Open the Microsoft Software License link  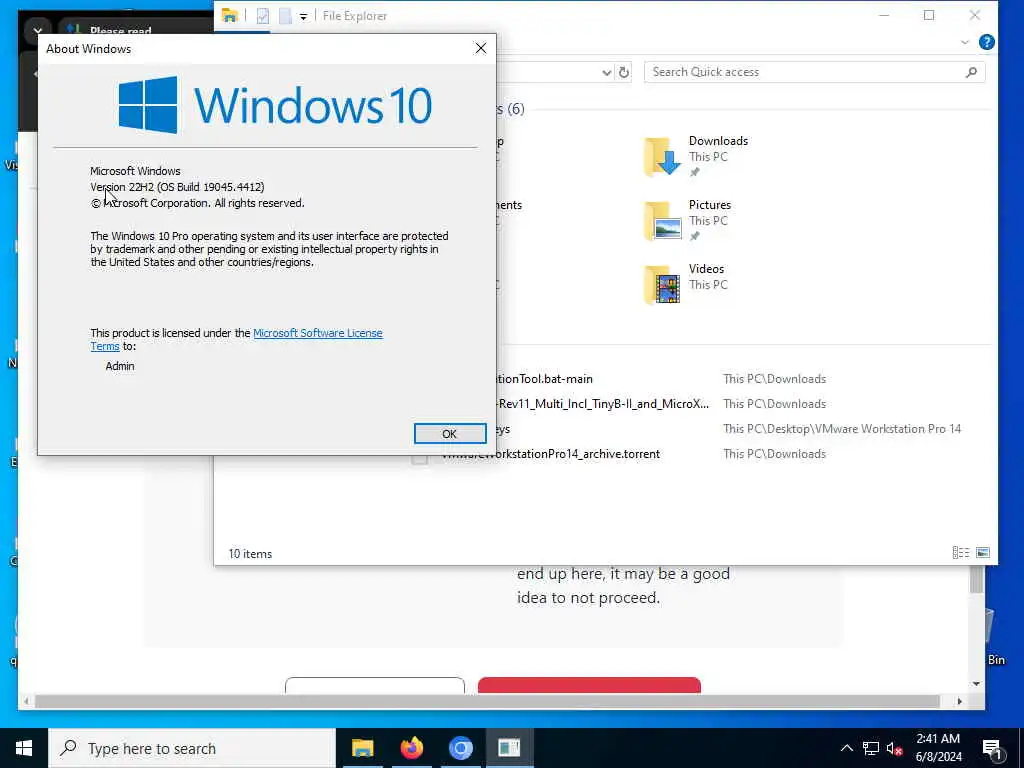point(317,333)
